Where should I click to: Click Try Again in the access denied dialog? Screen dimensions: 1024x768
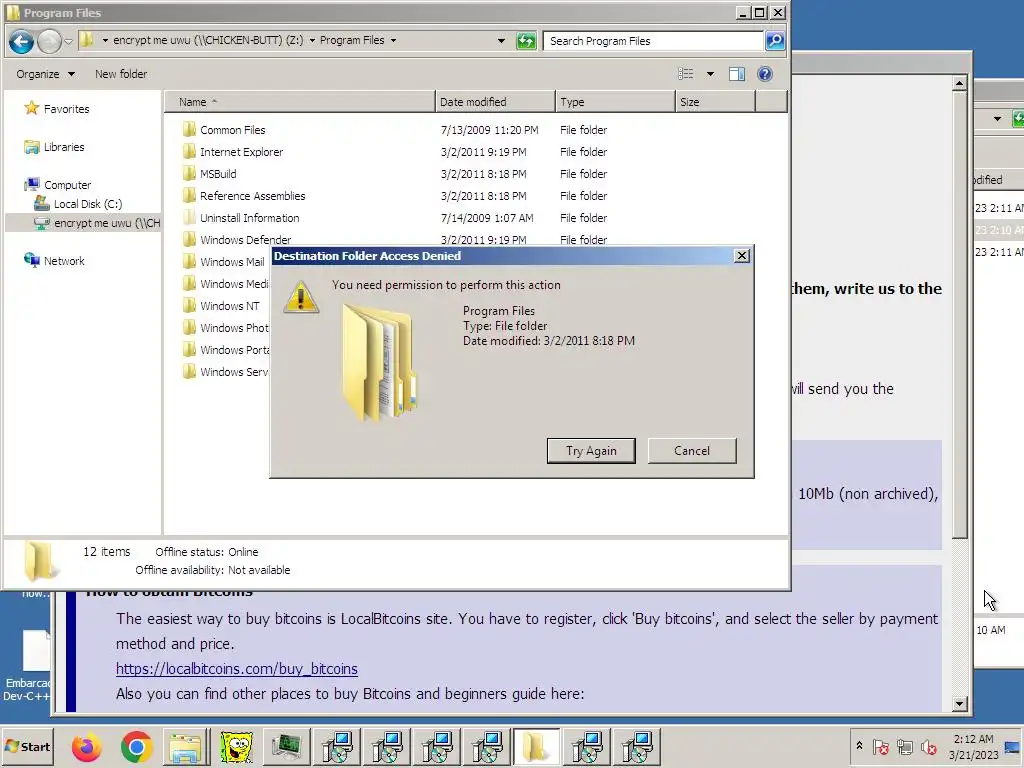click(591, 451)
